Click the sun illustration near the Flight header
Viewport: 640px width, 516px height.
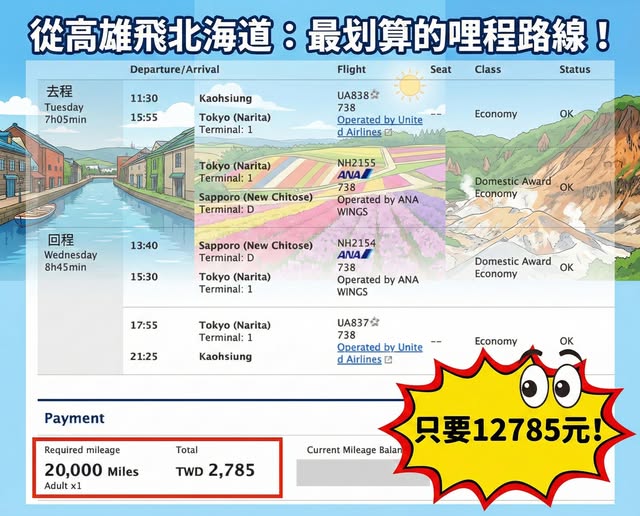pyautogui.click(x=408, y=87)
